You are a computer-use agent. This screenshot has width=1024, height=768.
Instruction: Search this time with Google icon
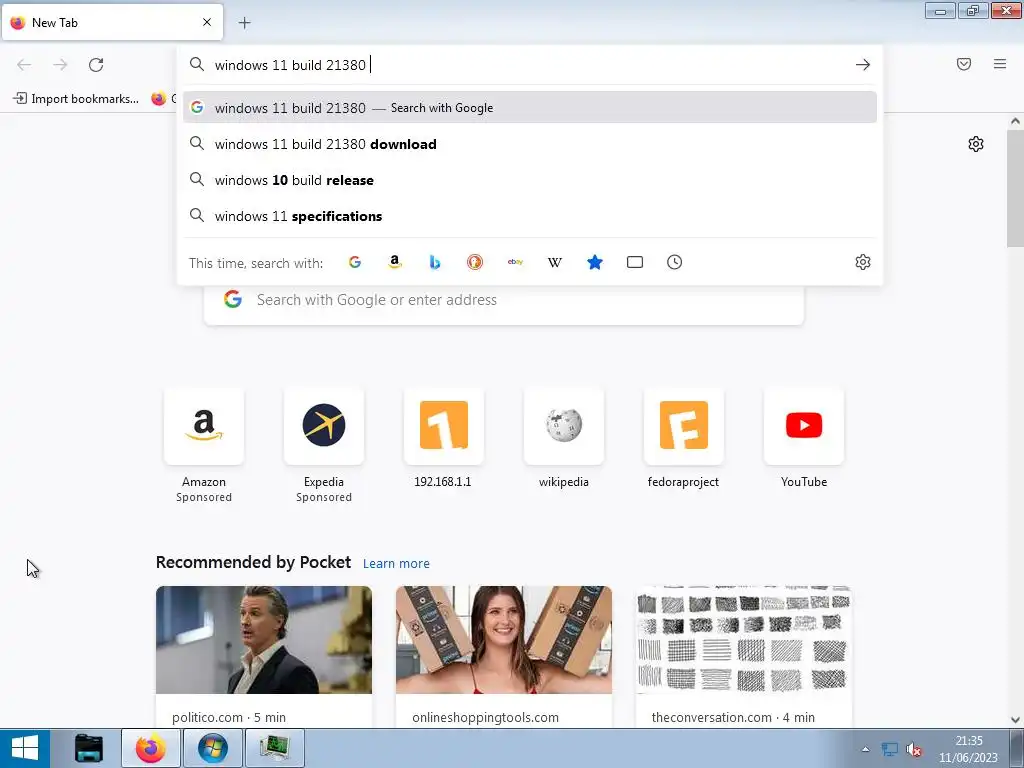point(355,263)
